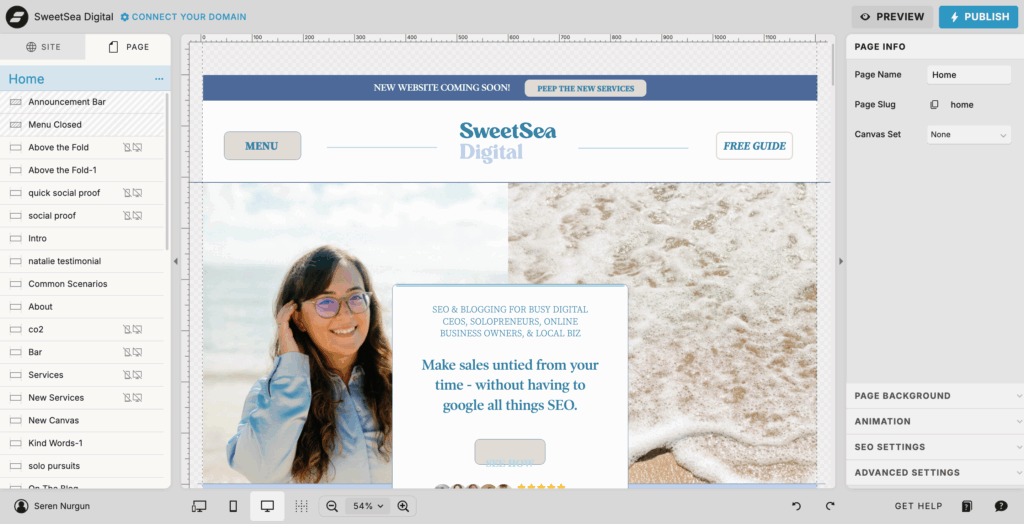The image size is (1024, 524).
Task: Switch to the Page tab
Action: (128, 47)
